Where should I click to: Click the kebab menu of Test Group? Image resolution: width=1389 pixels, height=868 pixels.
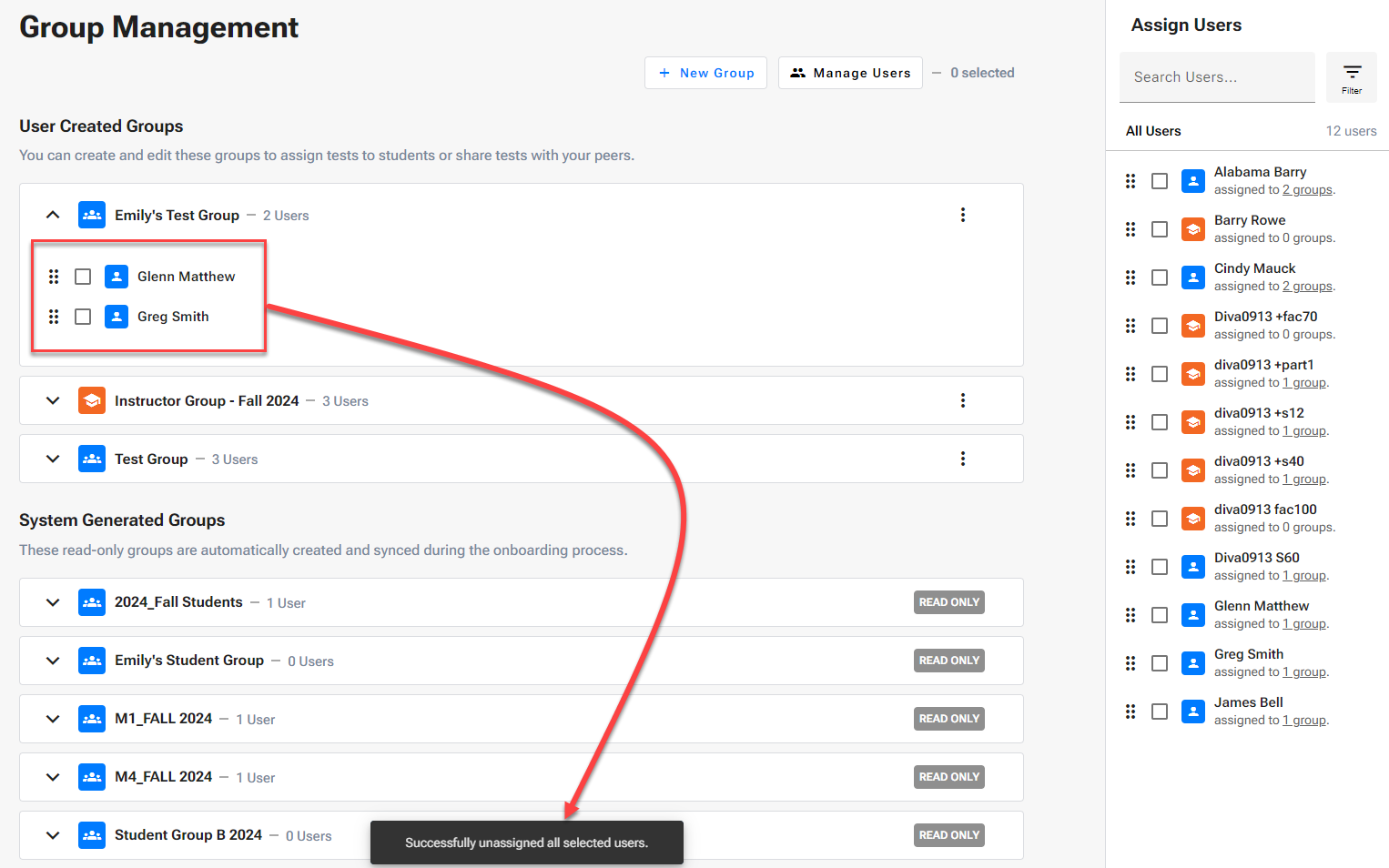962,459
